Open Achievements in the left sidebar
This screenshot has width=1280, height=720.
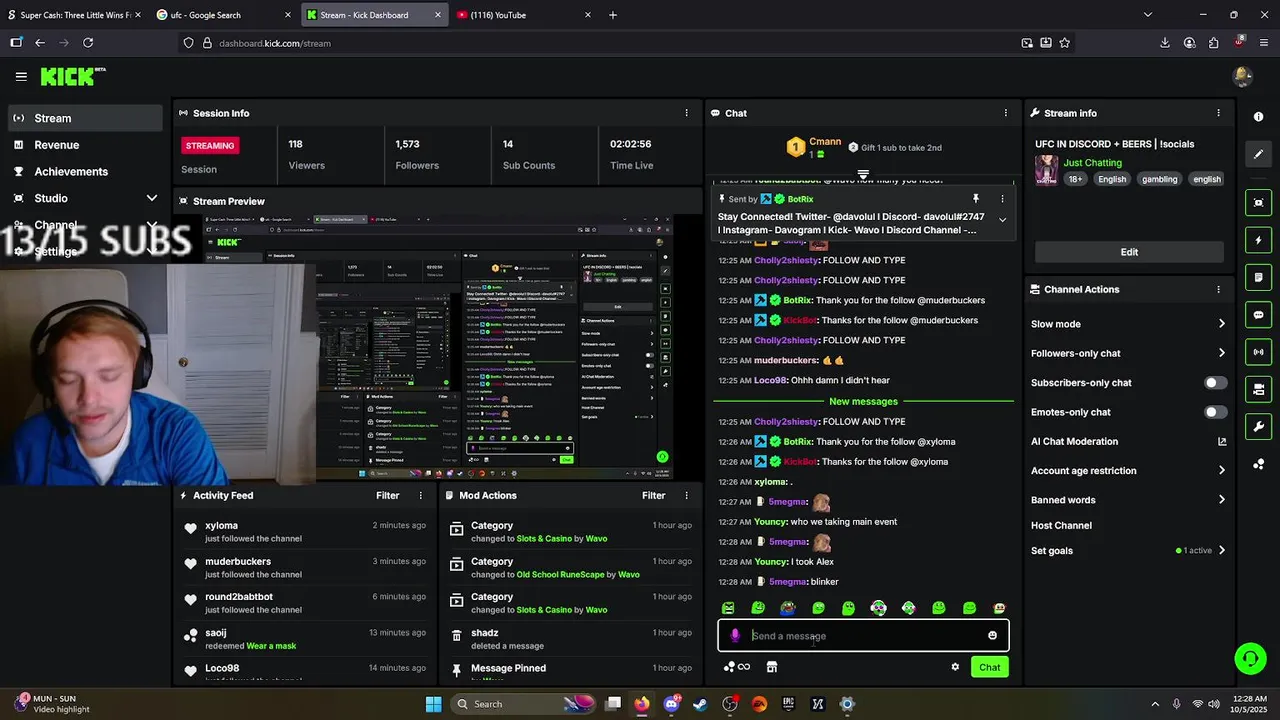coord(85,171)
